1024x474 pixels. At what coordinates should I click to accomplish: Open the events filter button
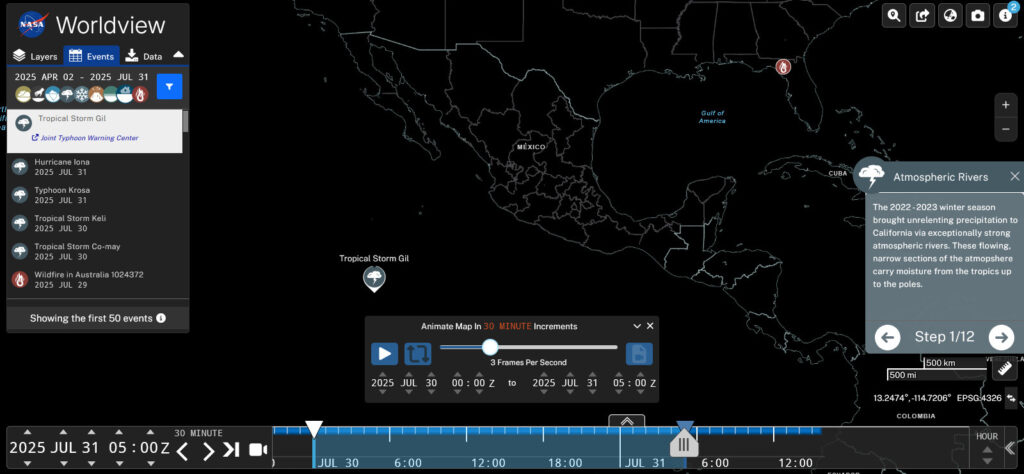[x=169, y=86]
